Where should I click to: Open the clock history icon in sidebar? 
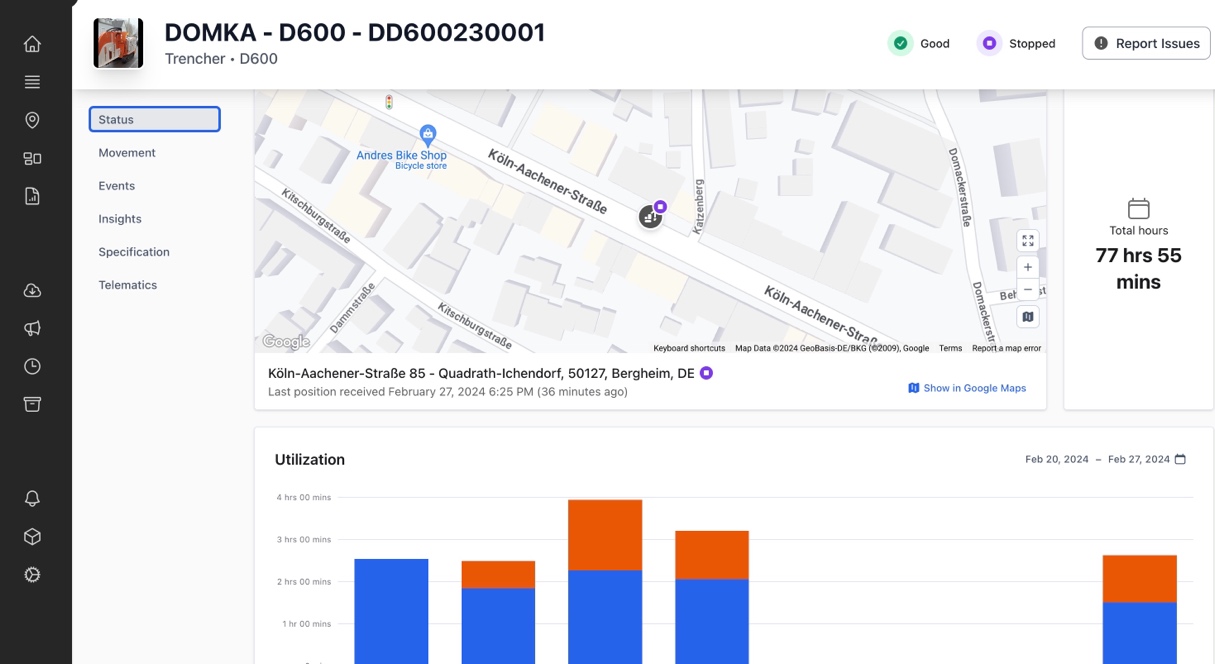[32, 366]
